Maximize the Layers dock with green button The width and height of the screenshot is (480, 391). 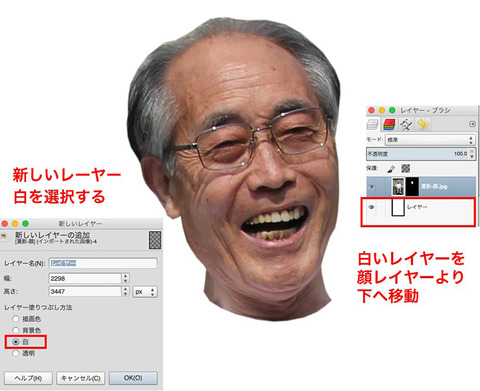[392, 110]
